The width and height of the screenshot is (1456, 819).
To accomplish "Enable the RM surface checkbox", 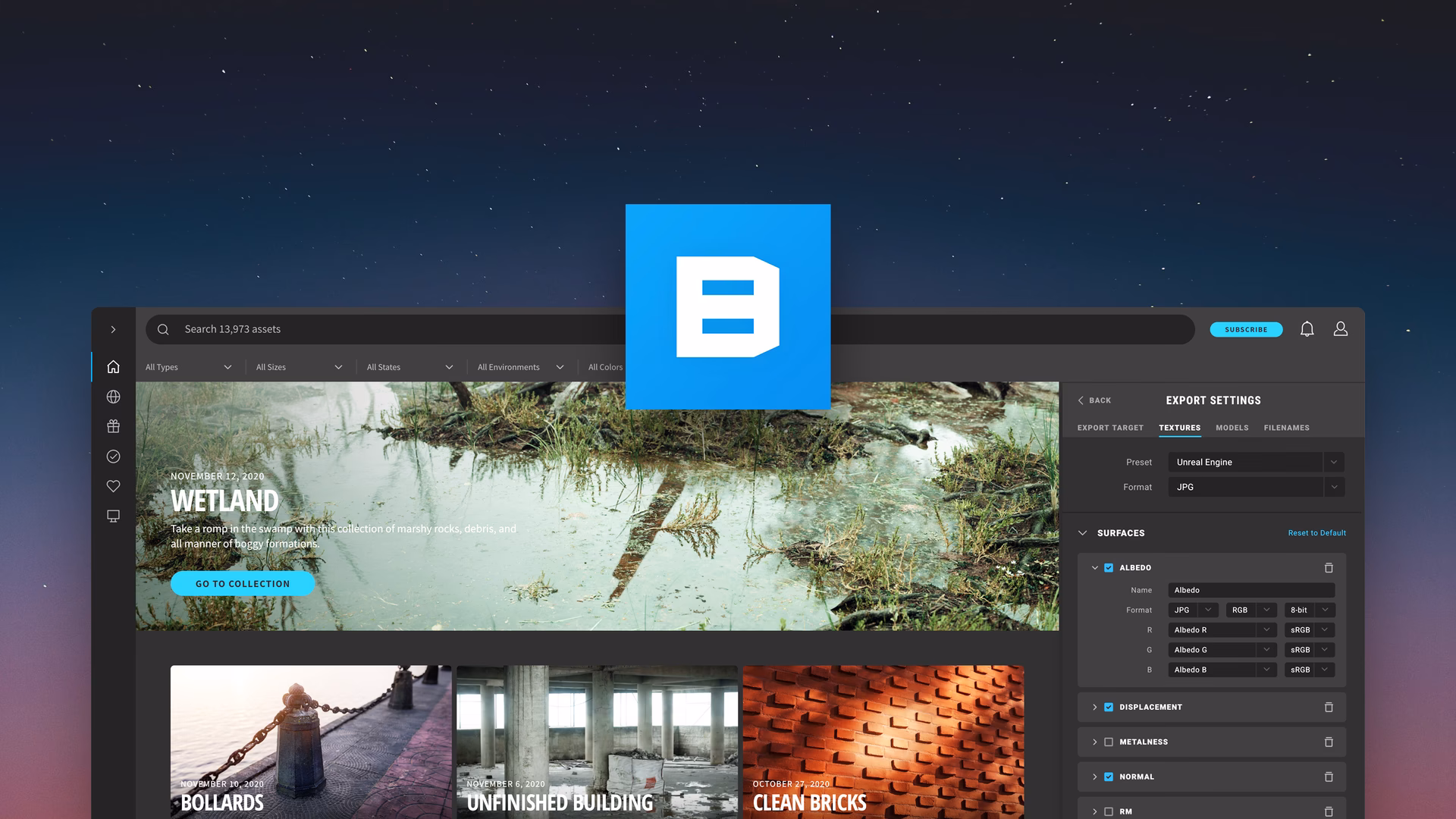I will click(x=1109, y=811).
